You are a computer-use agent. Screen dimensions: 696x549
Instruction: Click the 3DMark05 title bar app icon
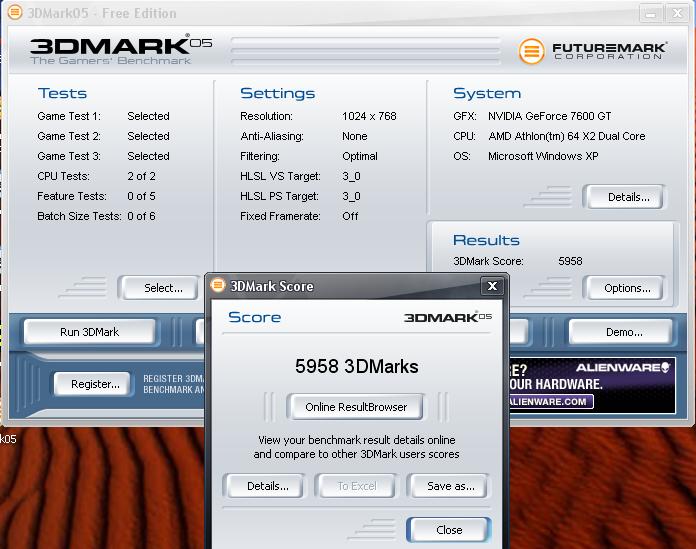[15, 12]
